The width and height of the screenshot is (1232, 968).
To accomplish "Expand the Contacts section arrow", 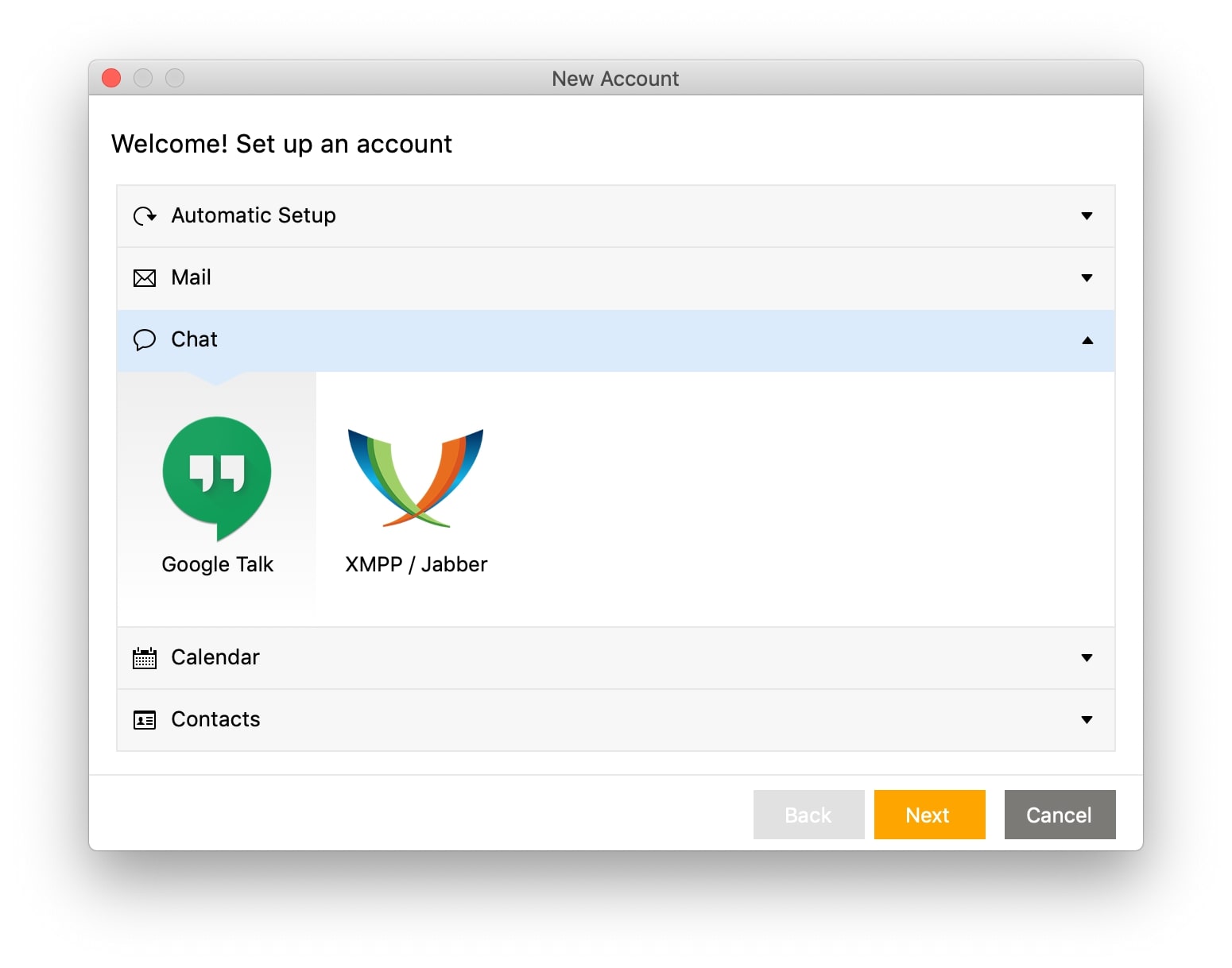I will (1087, 720).
